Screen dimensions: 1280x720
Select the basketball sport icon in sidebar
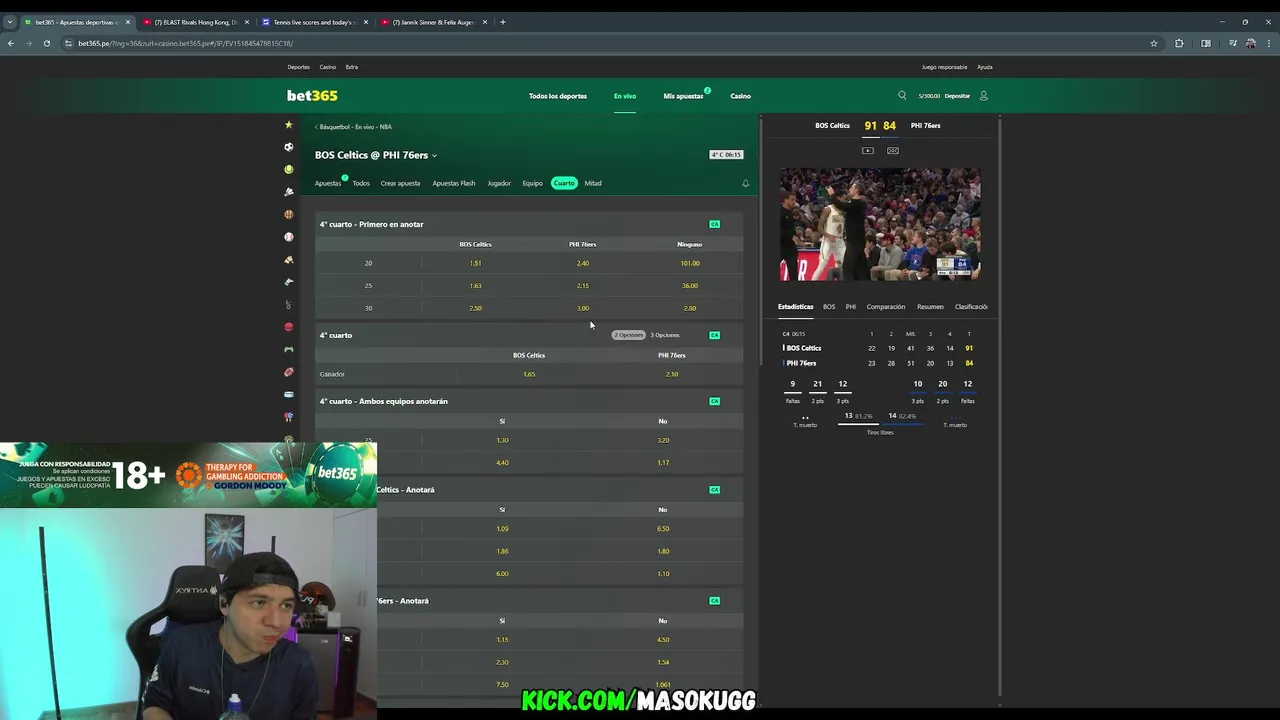pos(289,214)
